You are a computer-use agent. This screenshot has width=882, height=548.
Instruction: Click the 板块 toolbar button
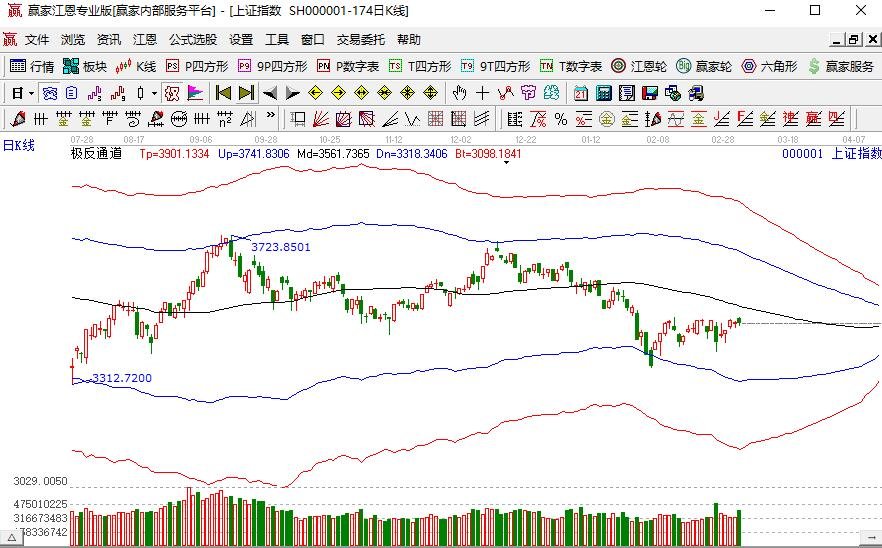[85, 66]
